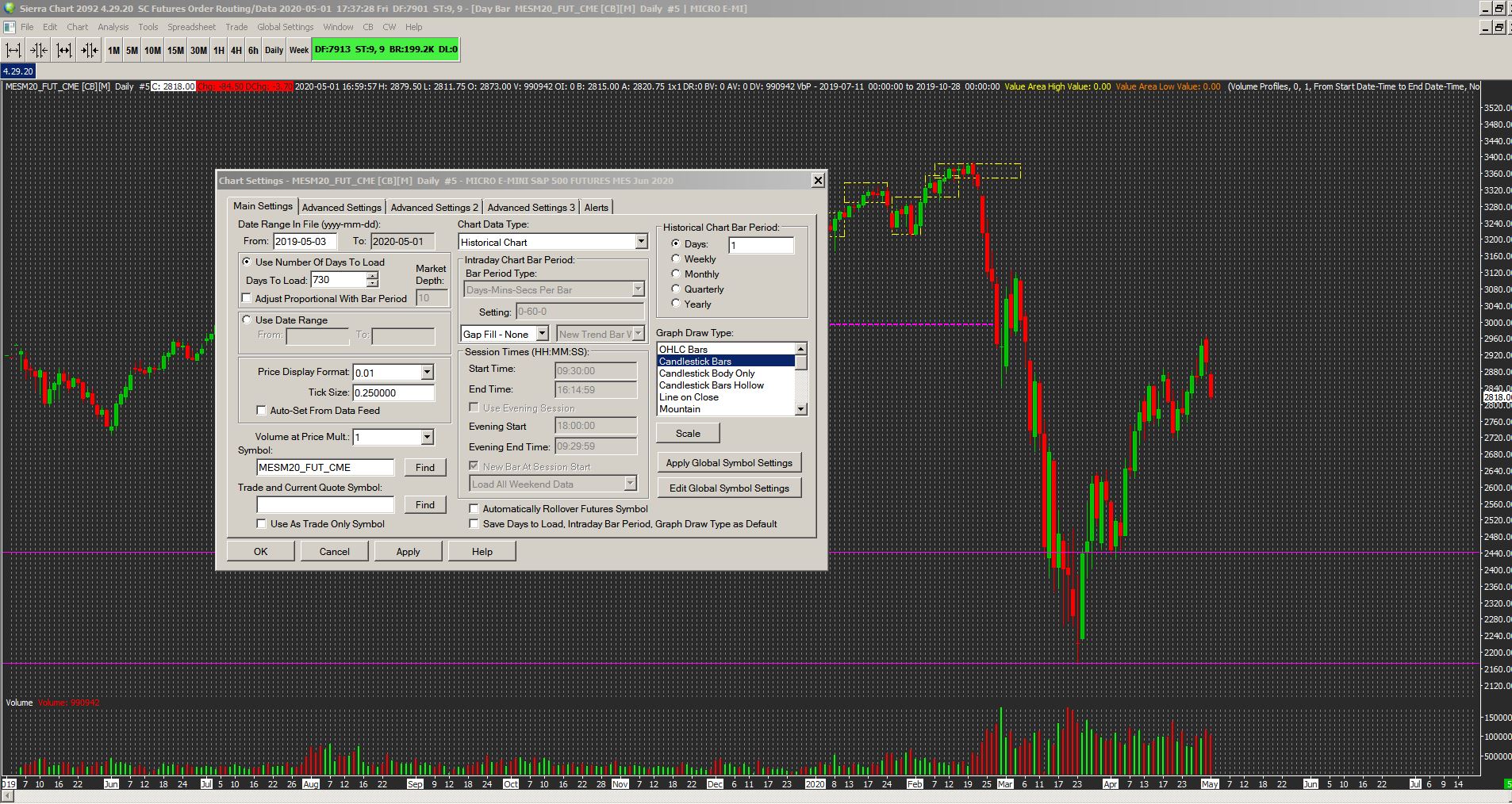The height and width of the screenshot is (804, 1512).
Task: Switch chart to 15M timeframe
Action: point(175,50)
